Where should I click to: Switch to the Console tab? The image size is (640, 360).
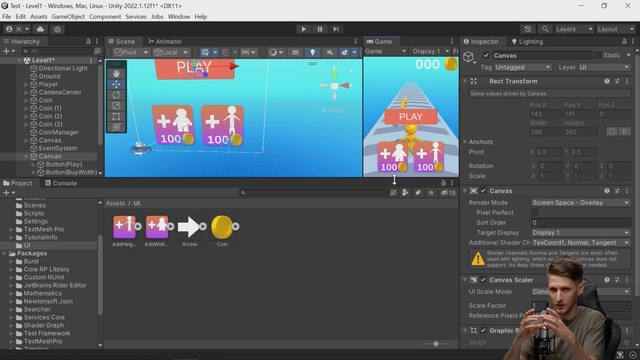[61, 183]
